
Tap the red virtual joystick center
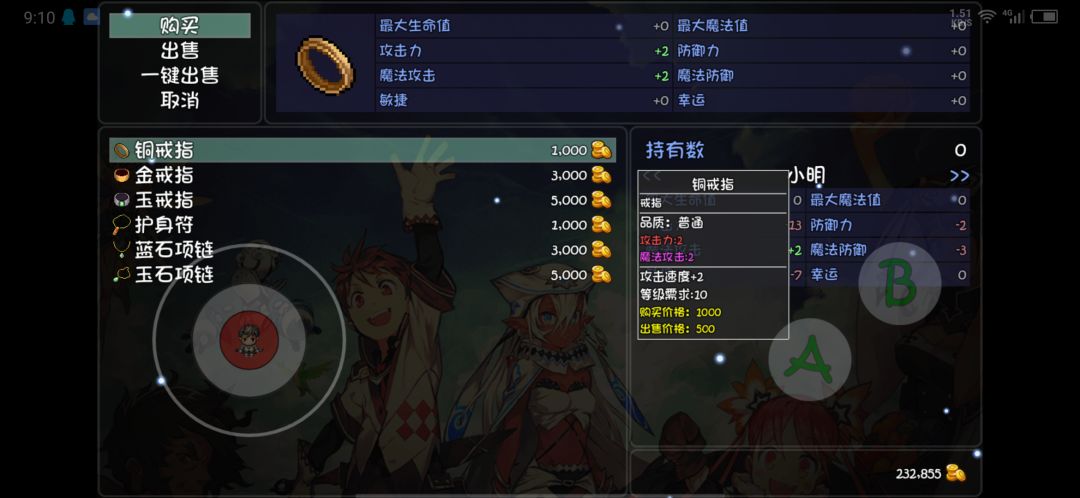(249, 340)
